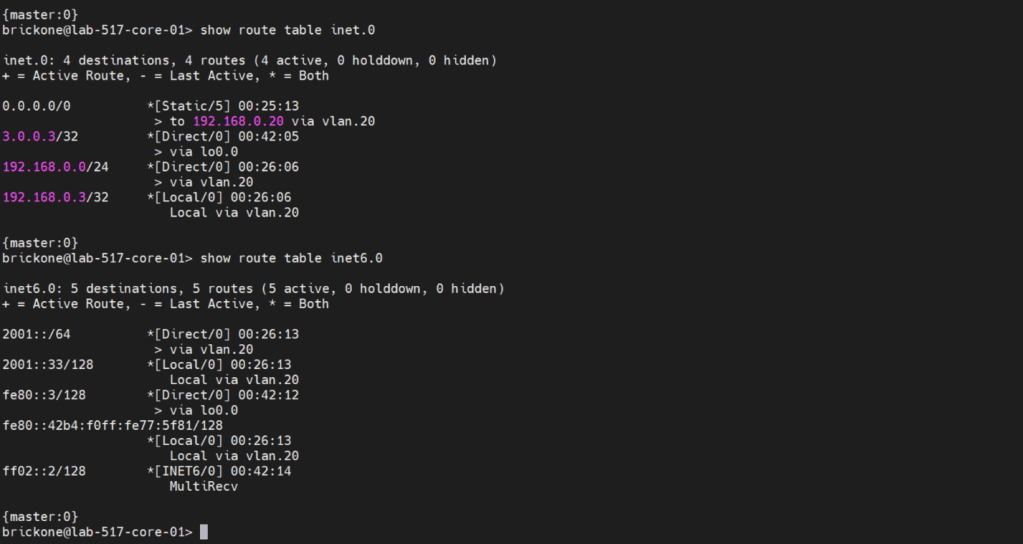Click the cursor block at the last prompt
This screenshot has height=544, width=1023.
point(204,532)
